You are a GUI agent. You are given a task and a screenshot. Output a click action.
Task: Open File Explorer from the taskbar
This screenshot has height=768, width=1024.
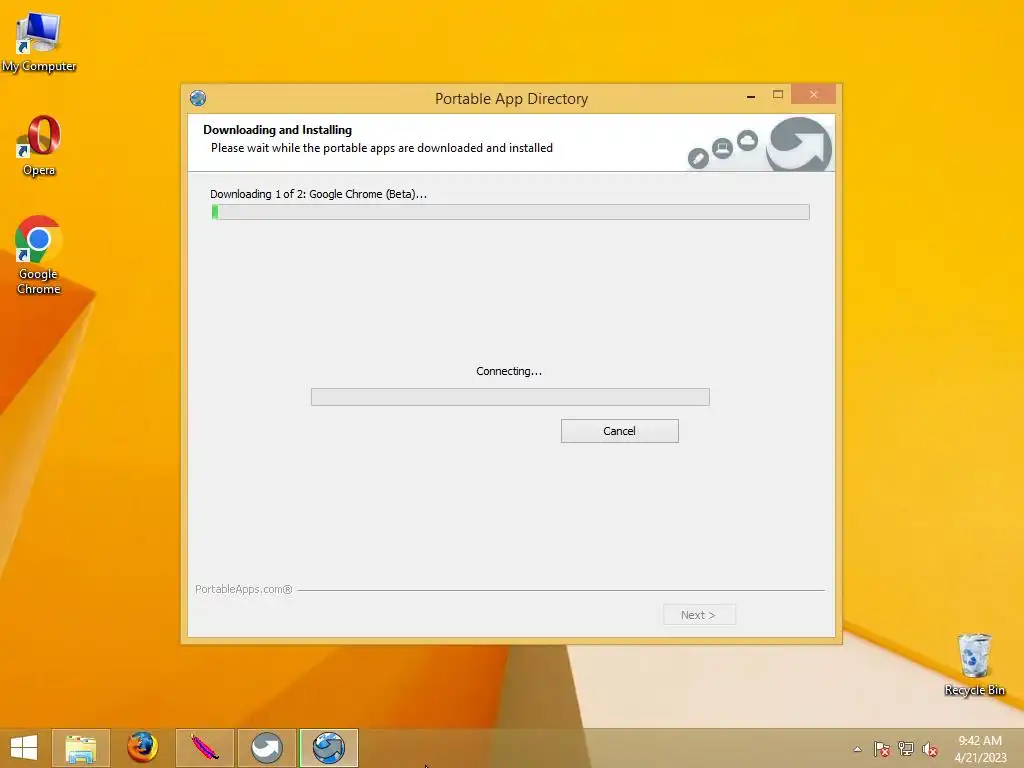click(81, 748)
